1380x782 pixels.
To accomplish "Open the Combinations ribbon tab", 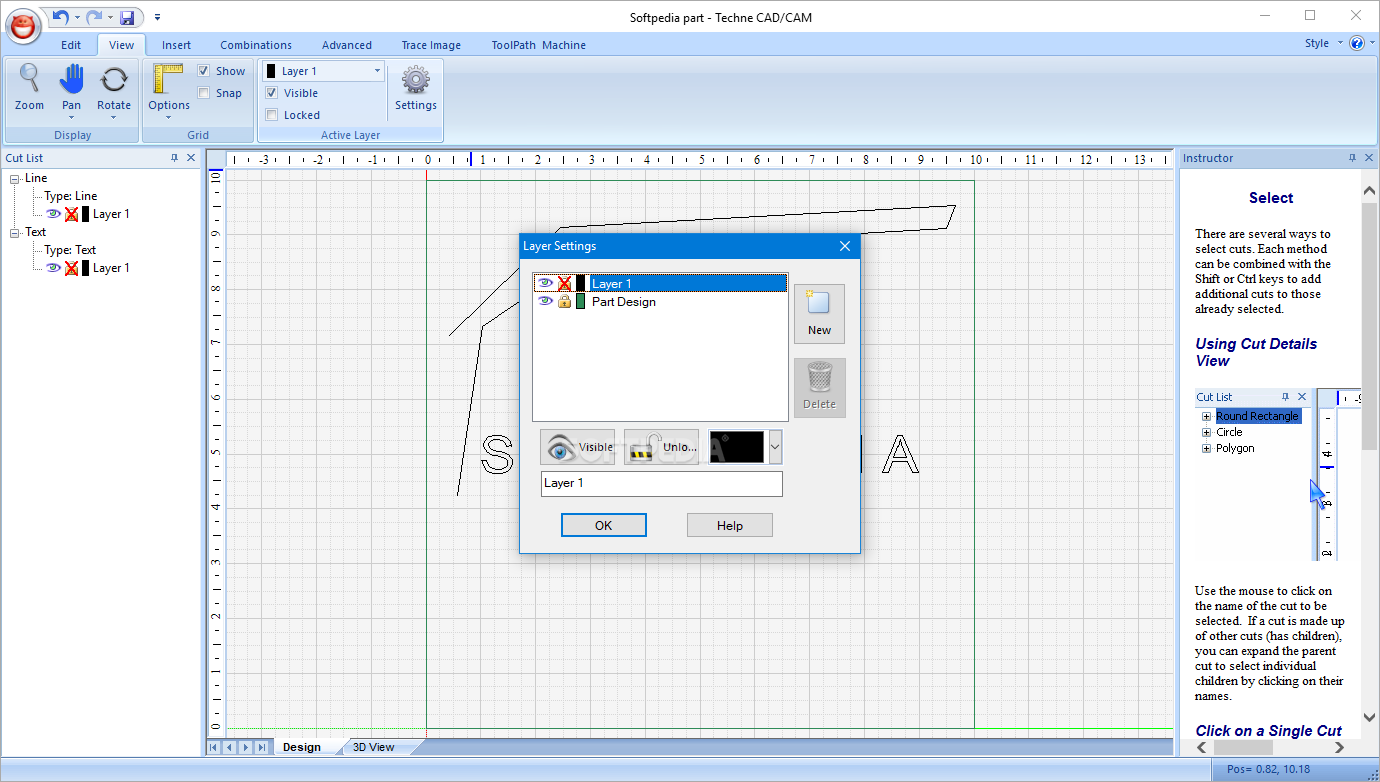I will [x=256, y=45].
